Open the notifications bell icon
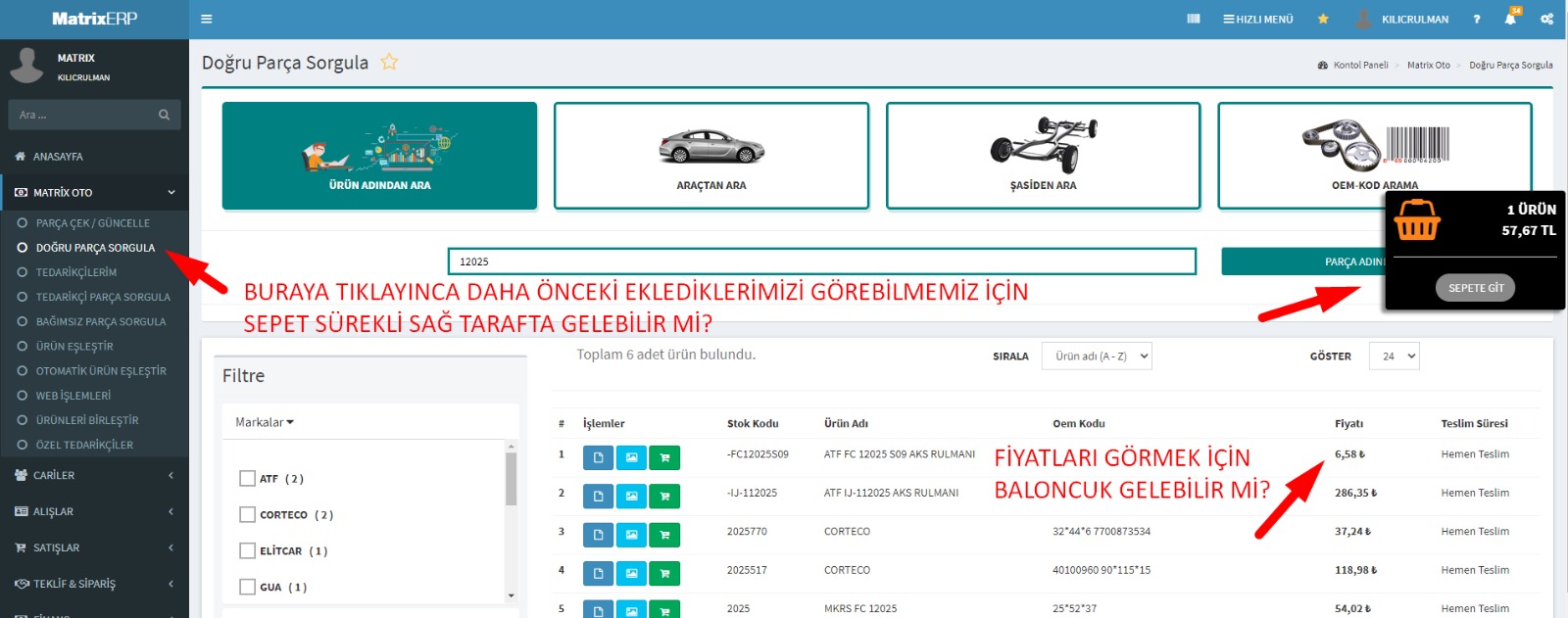Screen dimensions: 1568x618 click(x=1510, y=19)
